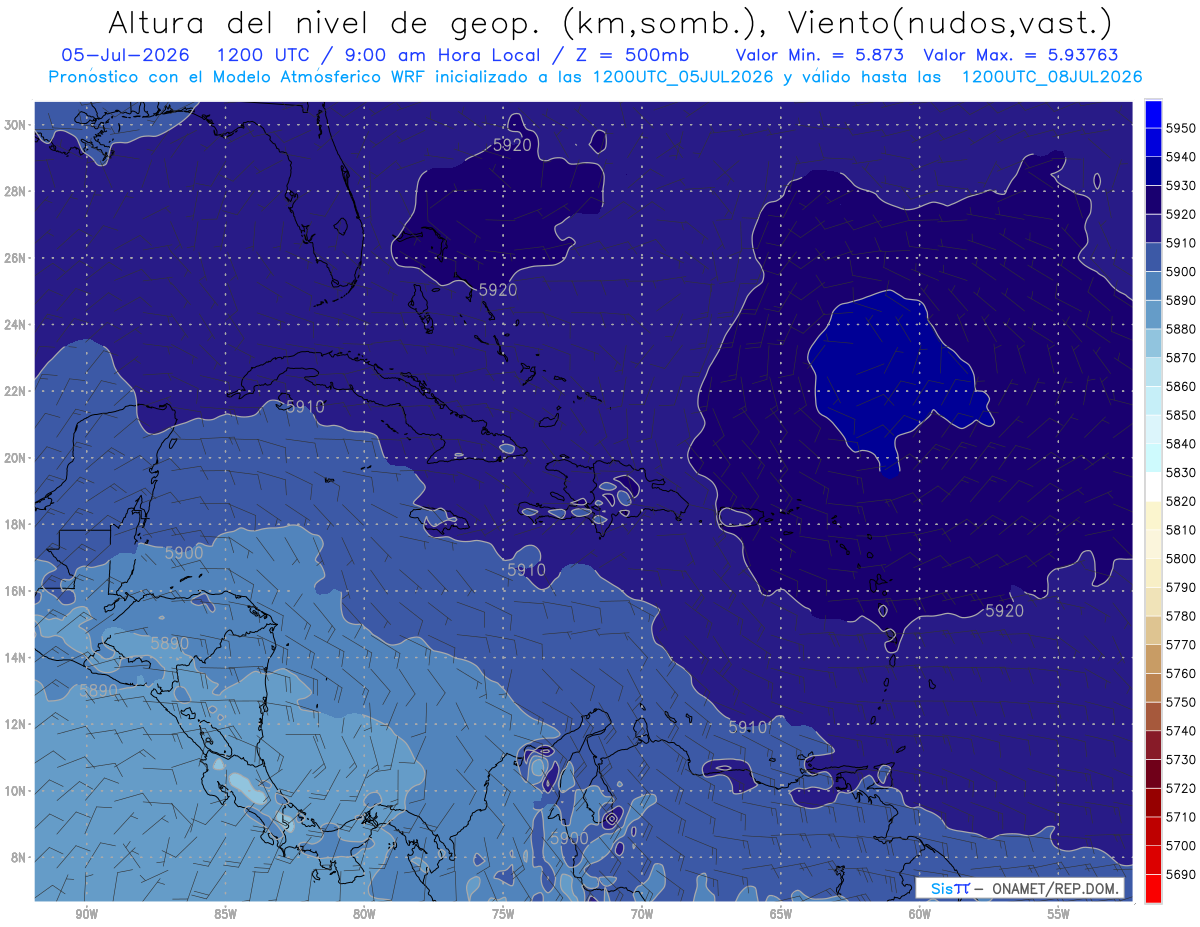
Task: Click the 5880 value on the color scale
Action: [1181, 329]
